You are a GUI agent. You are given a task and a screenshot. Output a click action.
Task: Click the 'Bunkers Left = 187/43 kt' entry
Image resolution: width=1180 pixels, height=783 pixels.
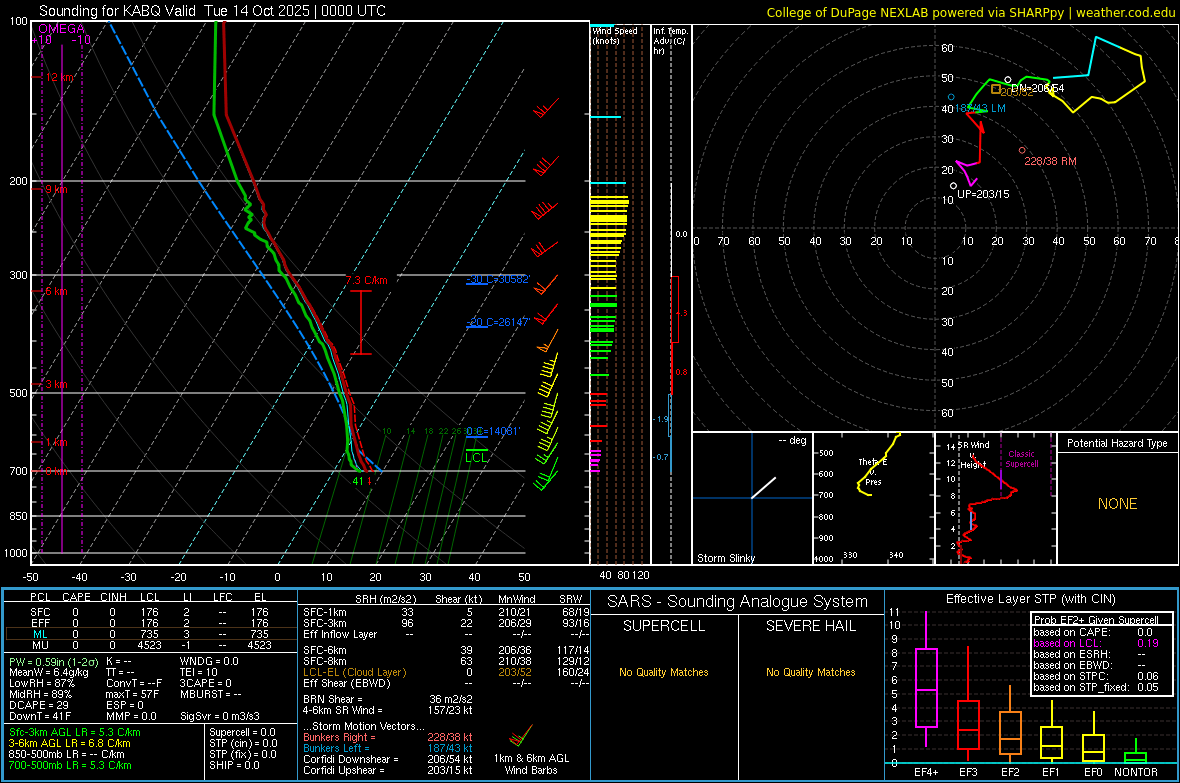pyautogui.click(x=388, y=748)
